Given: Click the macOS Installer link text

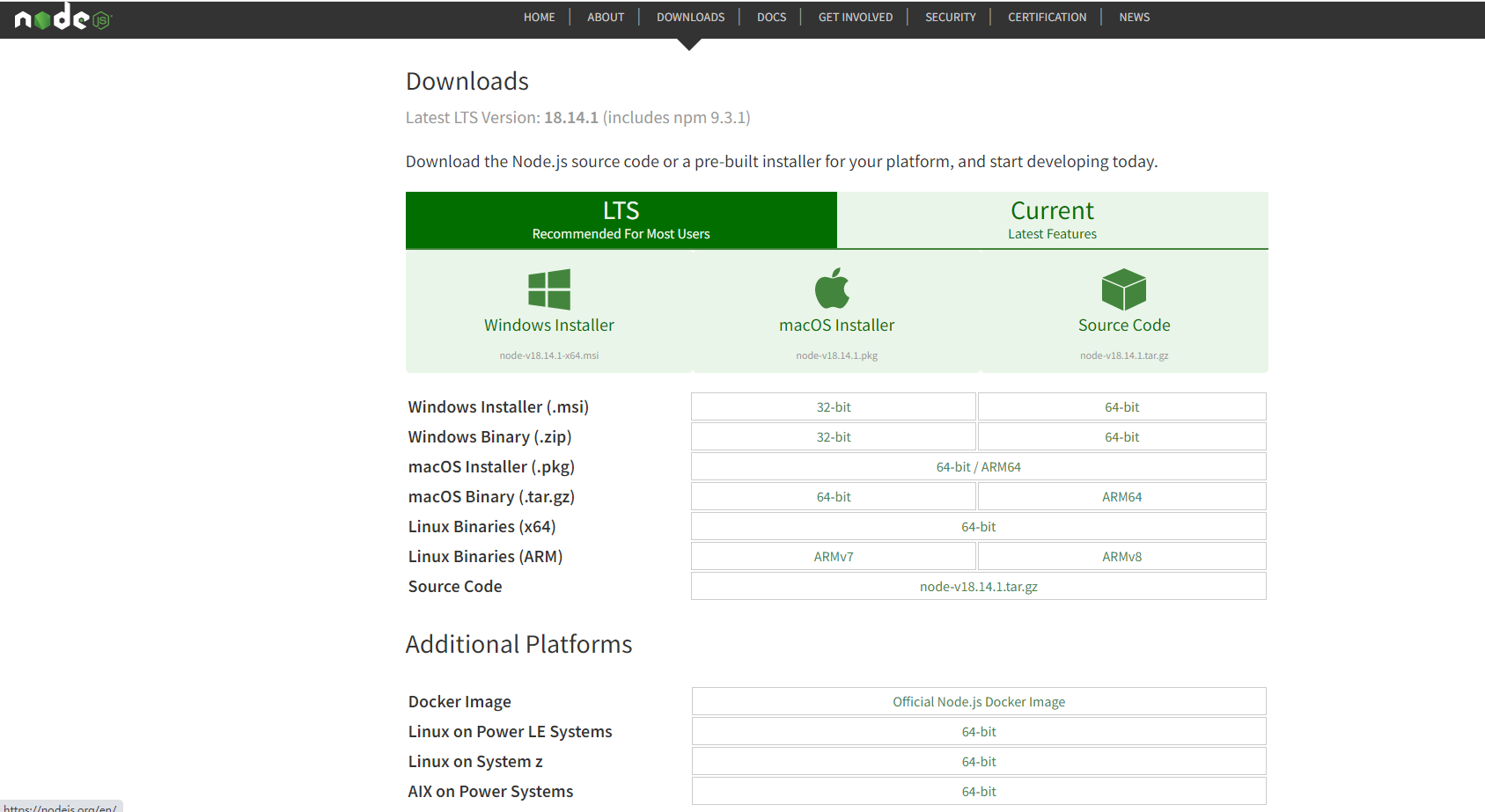Looking at the screenshot, I should point(837,326).
